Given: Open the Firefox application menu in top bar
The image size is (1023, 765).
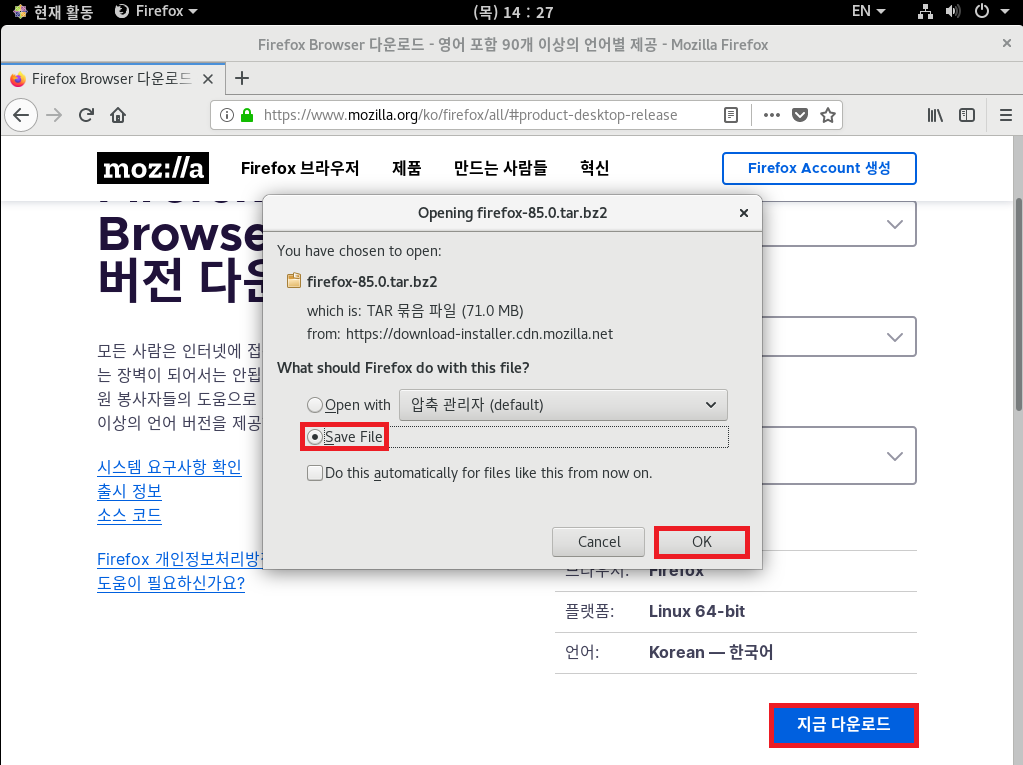Looking at the screenshot, I should [x=156, y=12].
